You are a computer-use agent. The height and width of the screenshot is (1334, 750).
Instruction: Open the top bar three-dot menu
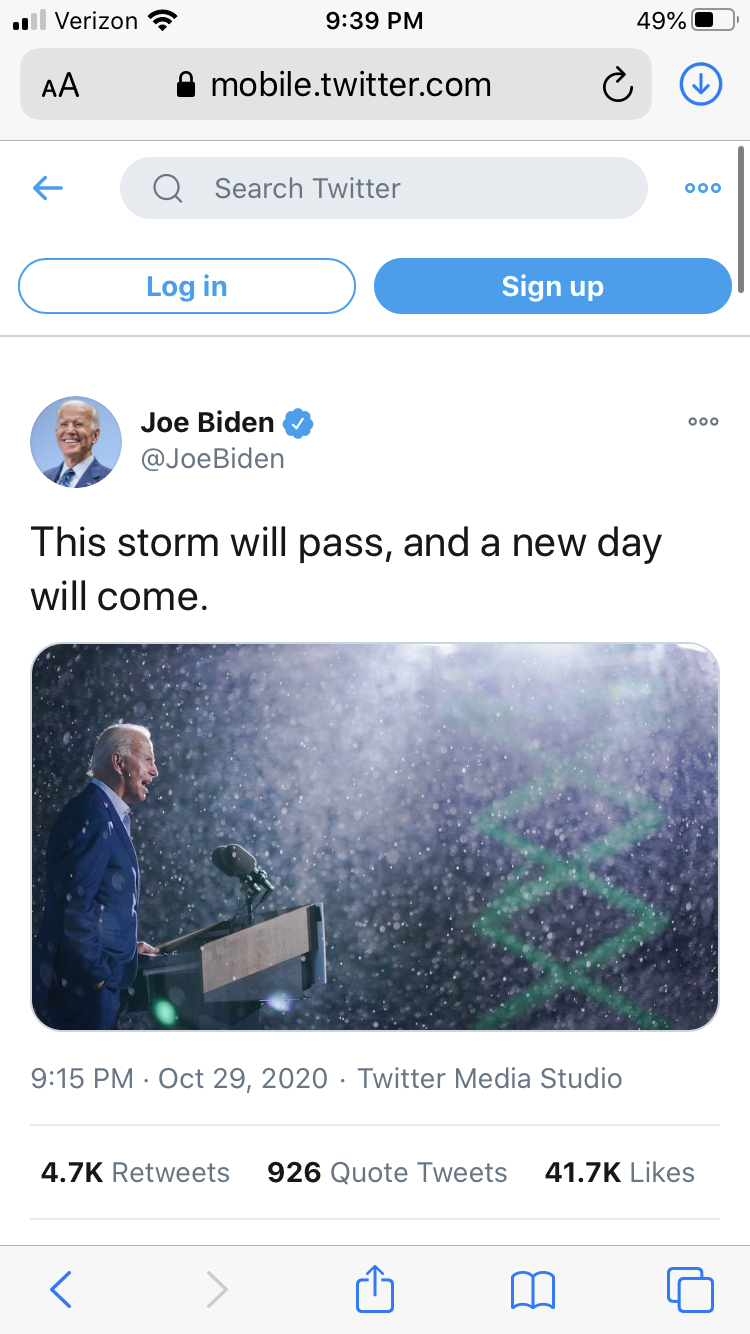coord(702,188)
